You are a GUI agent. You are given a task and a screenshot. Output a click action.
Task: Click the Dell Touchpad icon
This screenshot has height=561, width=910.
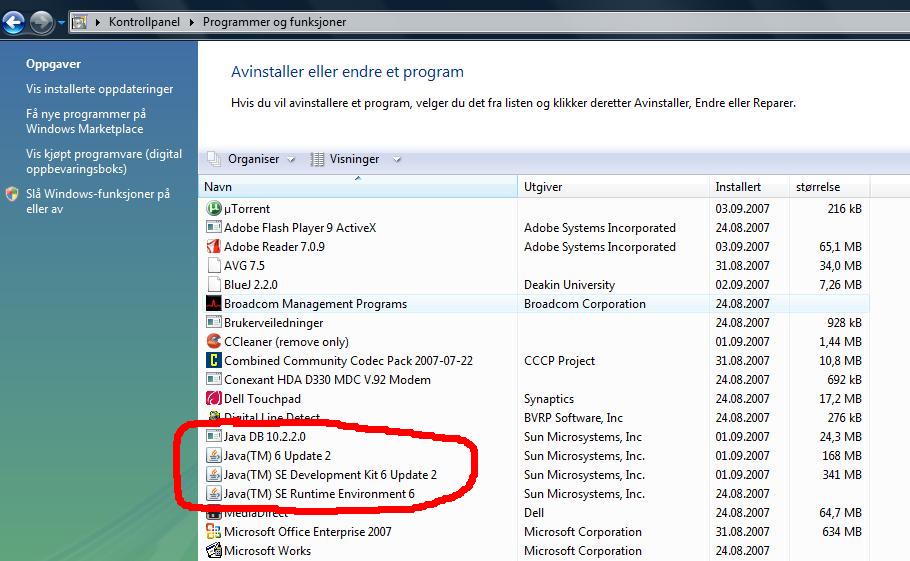214,398
